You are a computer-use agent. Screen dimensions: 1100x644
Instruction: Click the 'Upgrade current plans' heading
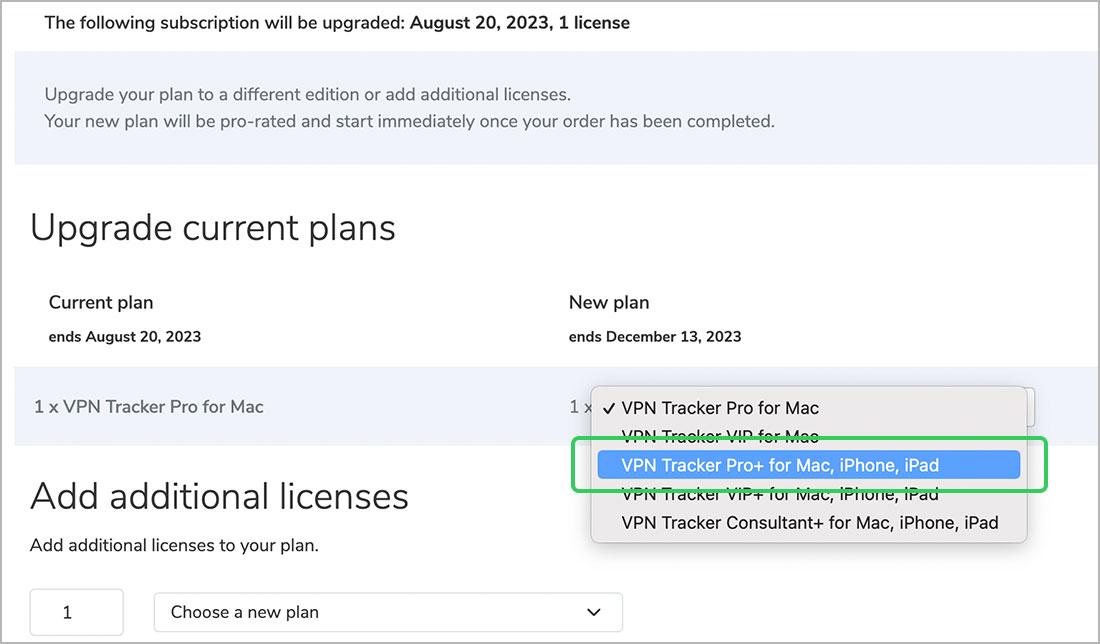click(213, 228)
